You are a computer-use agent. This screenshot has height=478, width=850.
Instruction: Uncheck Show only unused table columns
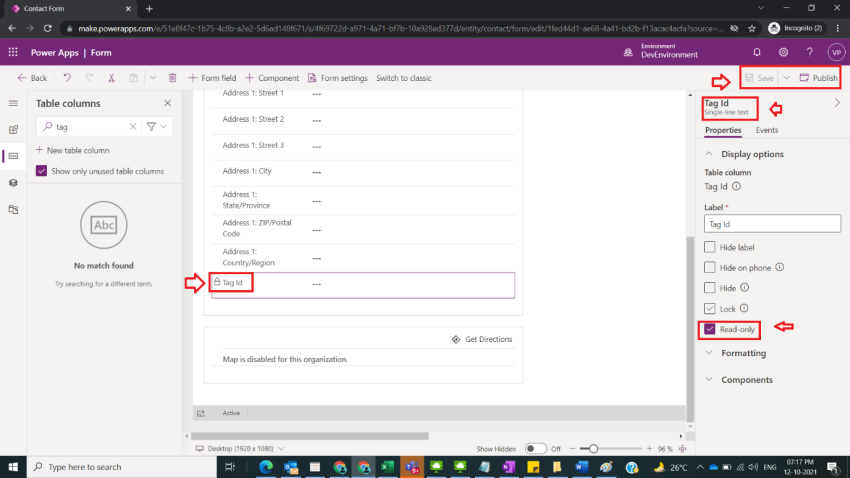41,171
